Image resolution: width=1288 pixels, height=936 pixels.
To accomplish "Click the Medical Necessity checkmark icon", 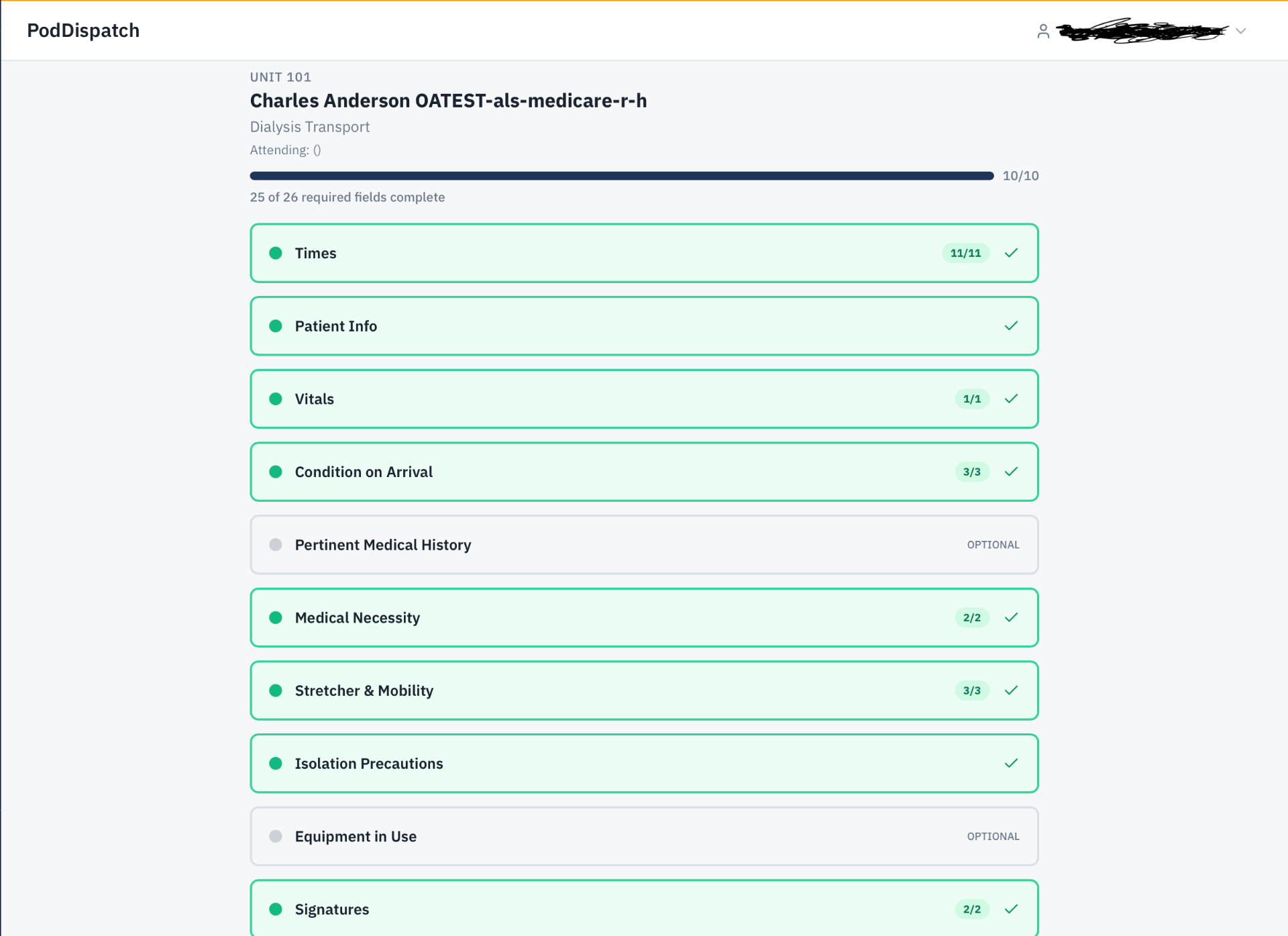I will (1011, 617).
